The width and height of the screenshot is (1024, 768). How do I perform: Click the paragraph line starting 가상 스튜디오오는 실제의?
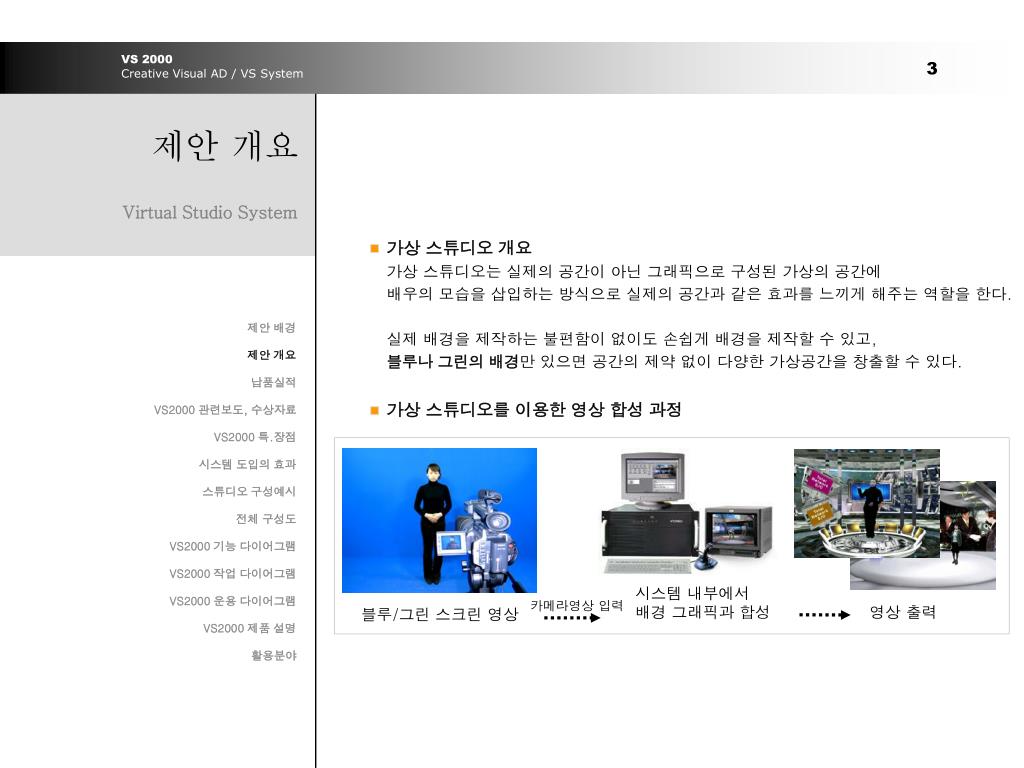(633, 271)
